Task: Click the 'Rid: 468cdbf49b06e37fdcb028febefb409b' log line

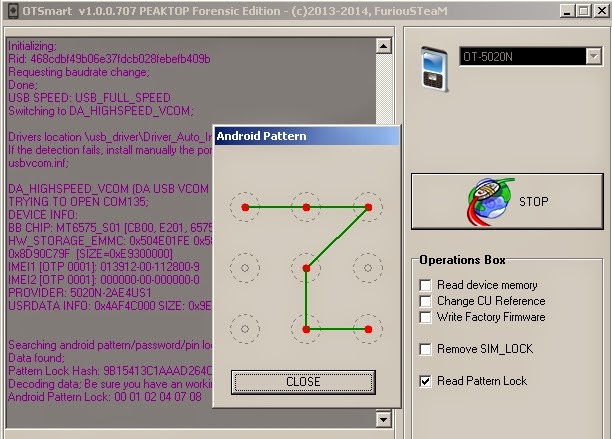Action: (x=109, y=59)
